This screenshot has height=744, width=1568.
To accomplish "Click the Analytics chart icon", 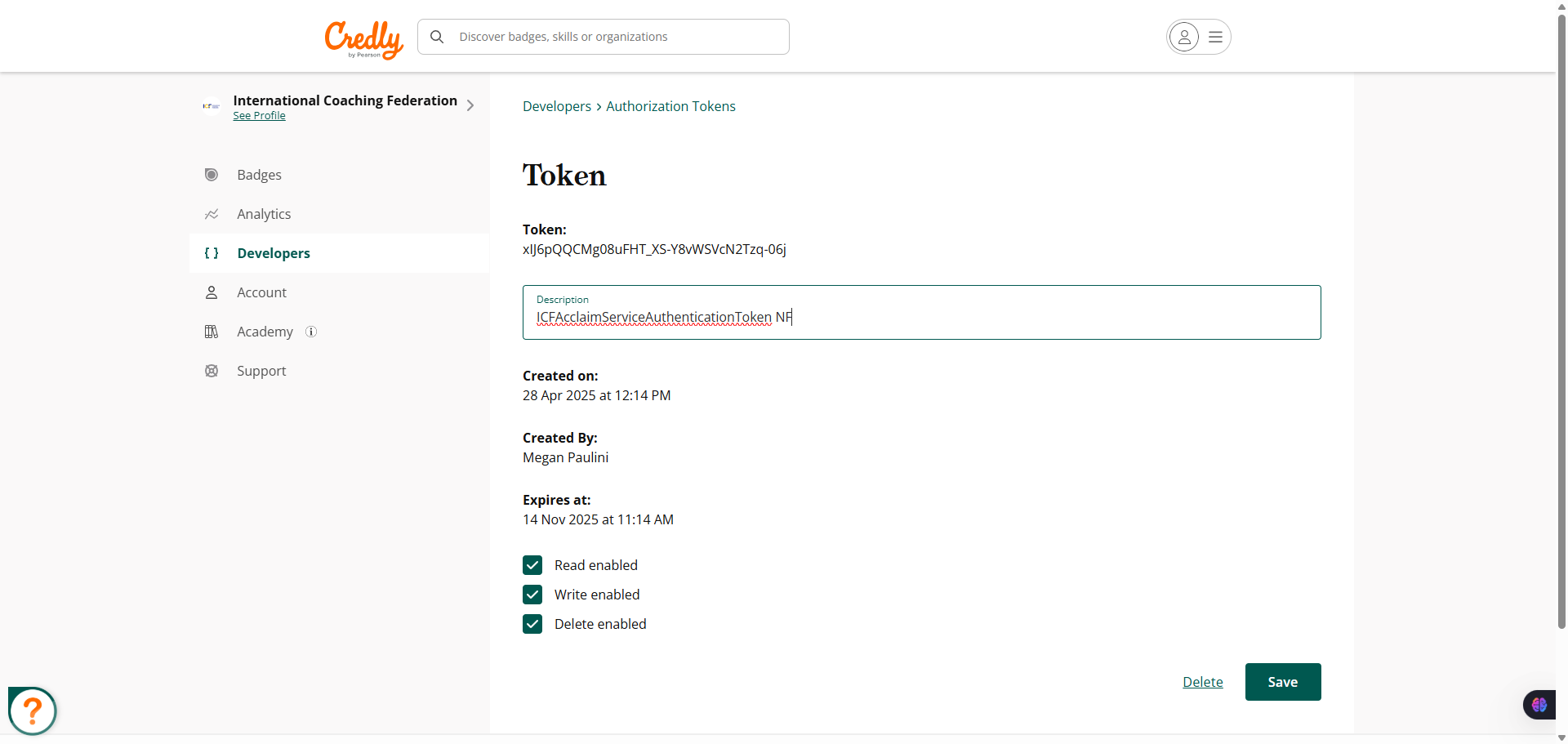I will 212,214.
